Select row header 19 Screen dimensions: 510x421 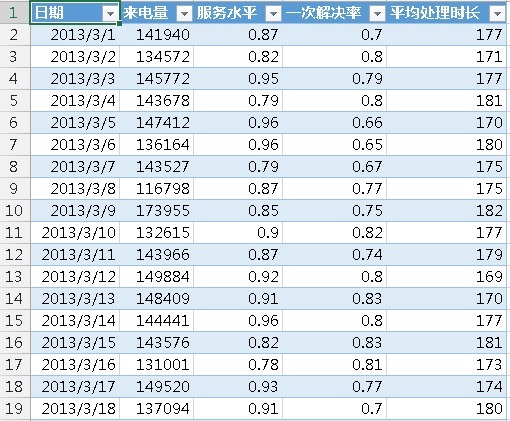(x=15, y=409)
